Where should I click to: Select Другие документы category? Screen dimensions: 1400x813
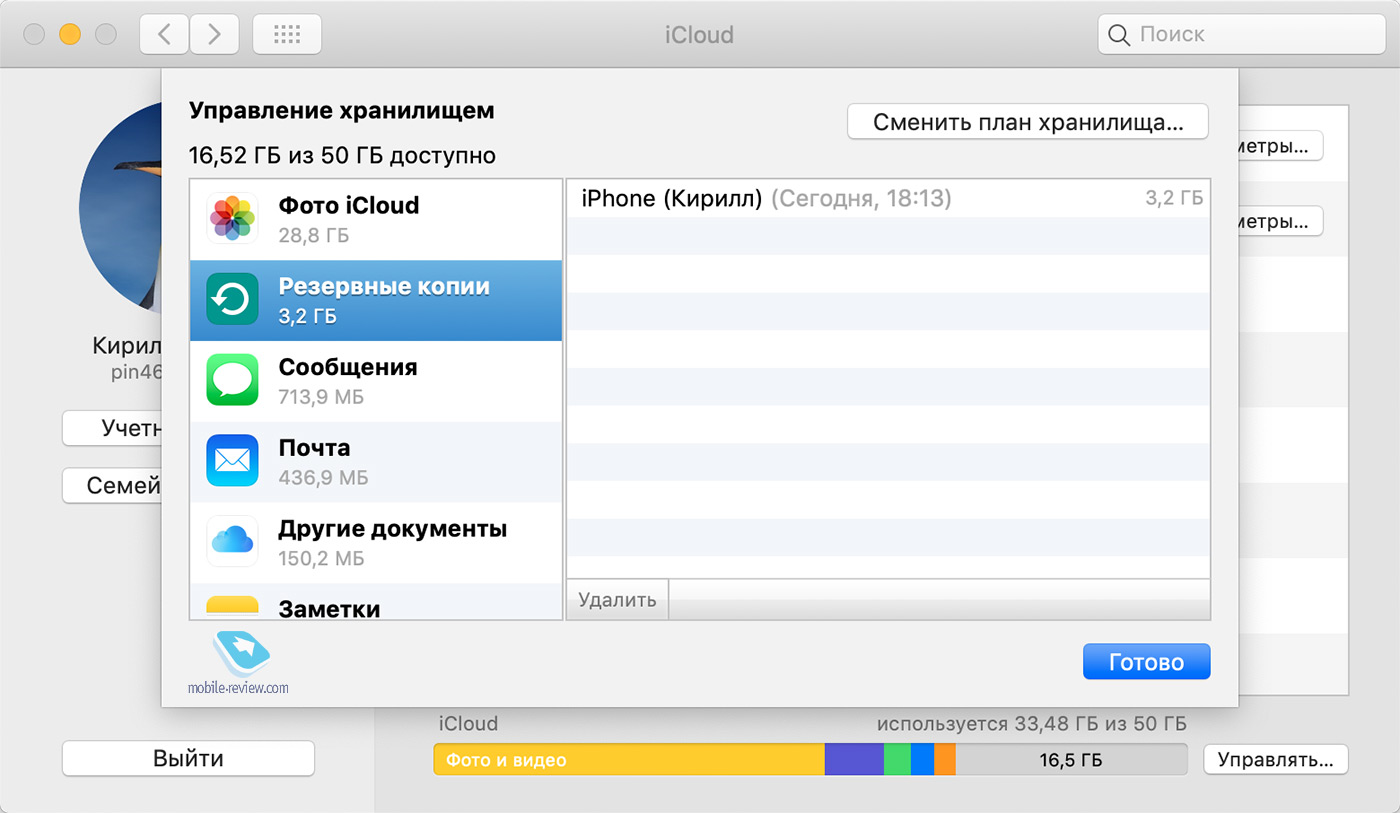pyautogui.click(x=376, y=543)
